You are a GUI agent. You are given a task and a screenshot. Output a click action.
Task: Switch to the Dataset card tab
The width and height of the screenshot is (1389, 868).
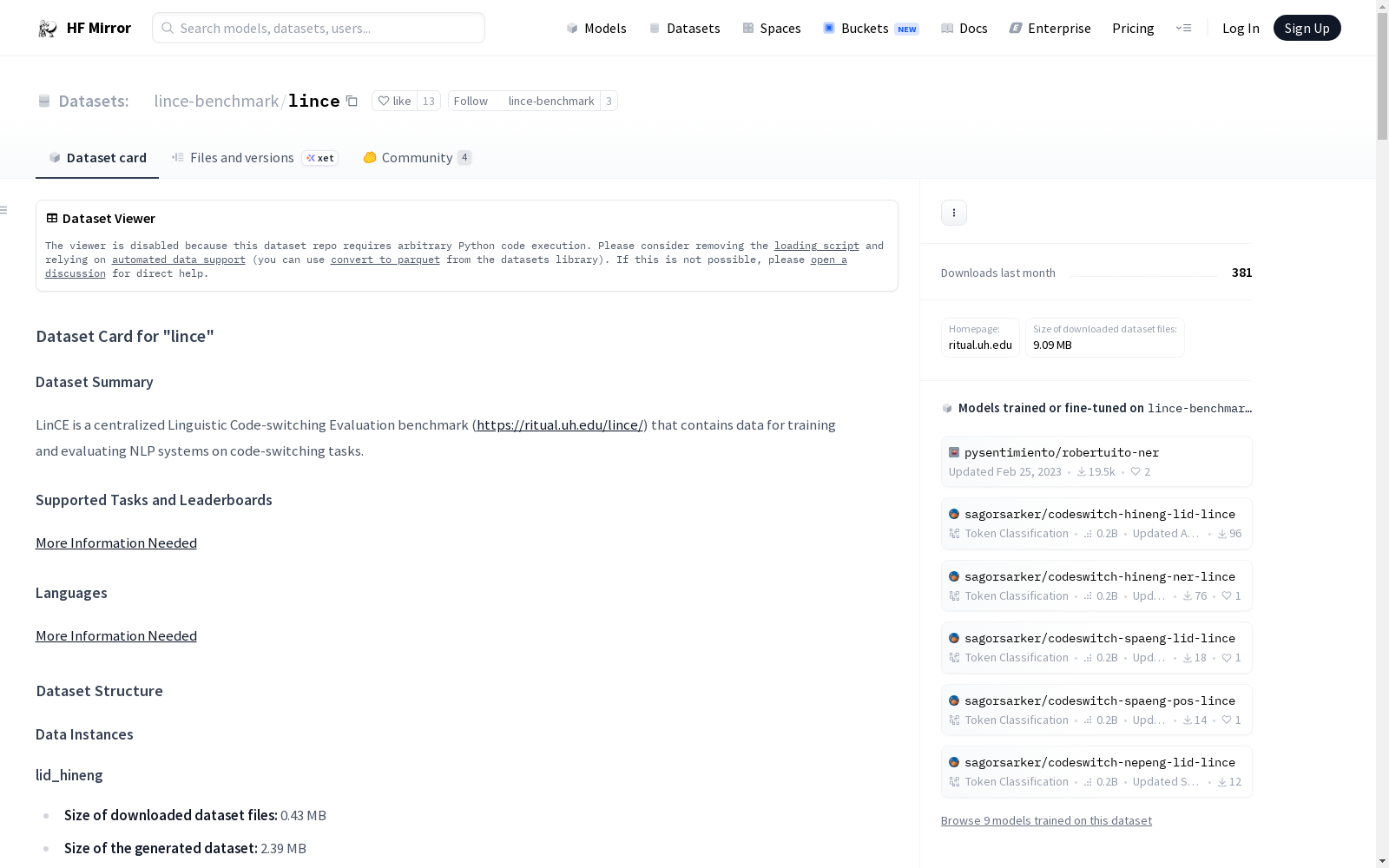(x=97, y=157)
